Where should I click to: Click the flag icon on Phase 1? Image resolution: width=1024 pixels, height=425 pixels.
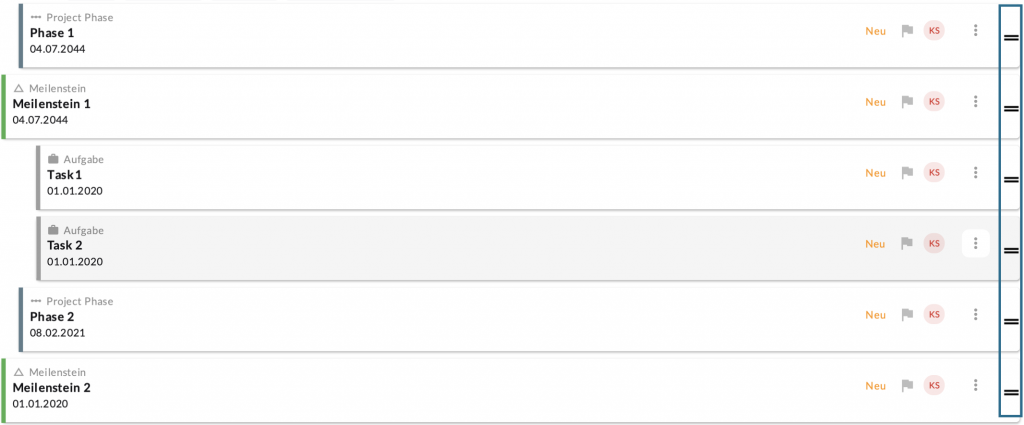907,31
